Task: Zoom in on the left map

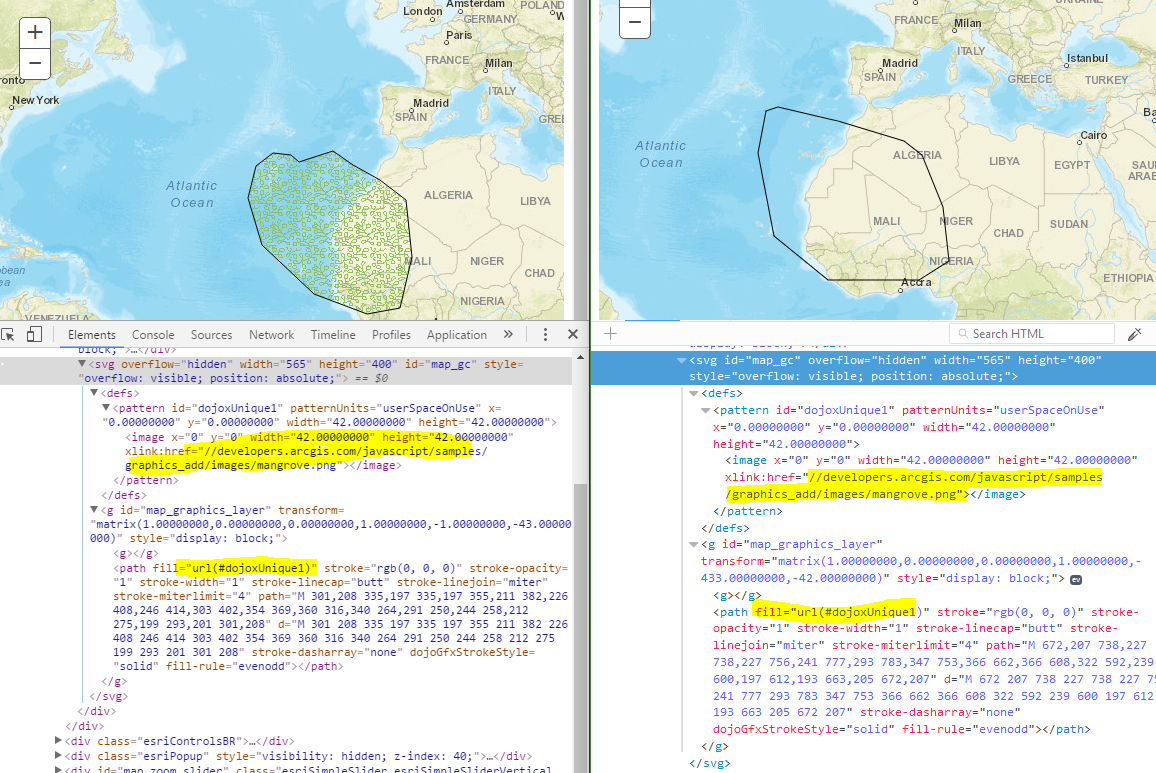Action: [35, 32]
